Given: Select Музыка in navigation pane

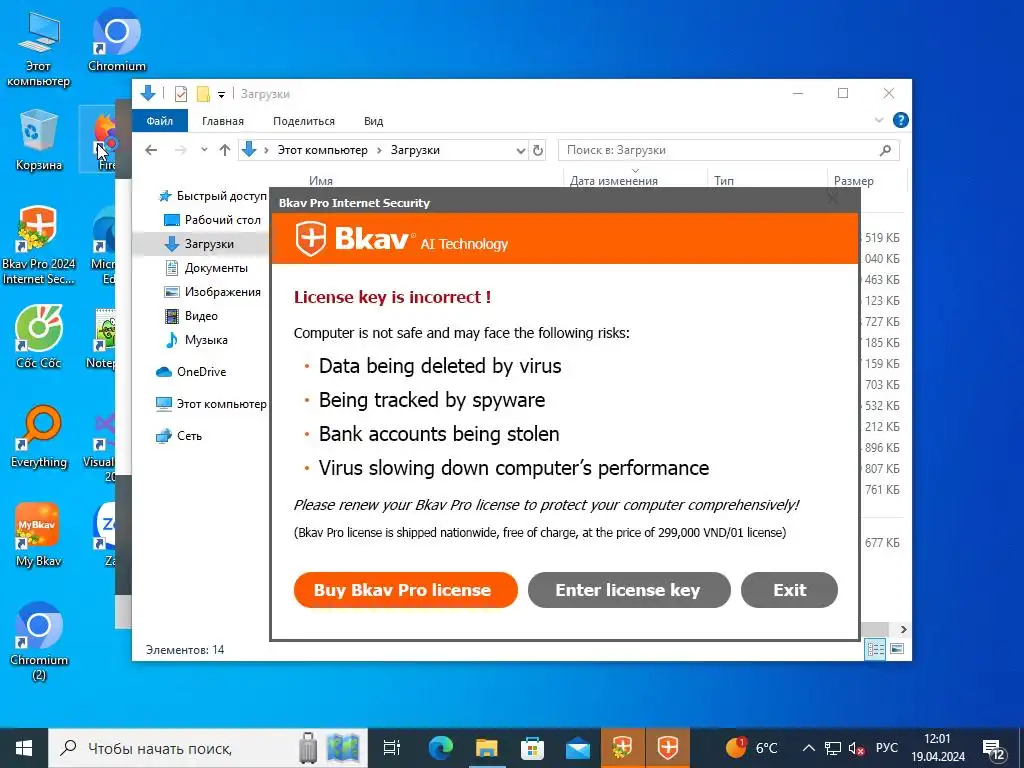Looking at the screenshot, I should [x=197, y=340].
